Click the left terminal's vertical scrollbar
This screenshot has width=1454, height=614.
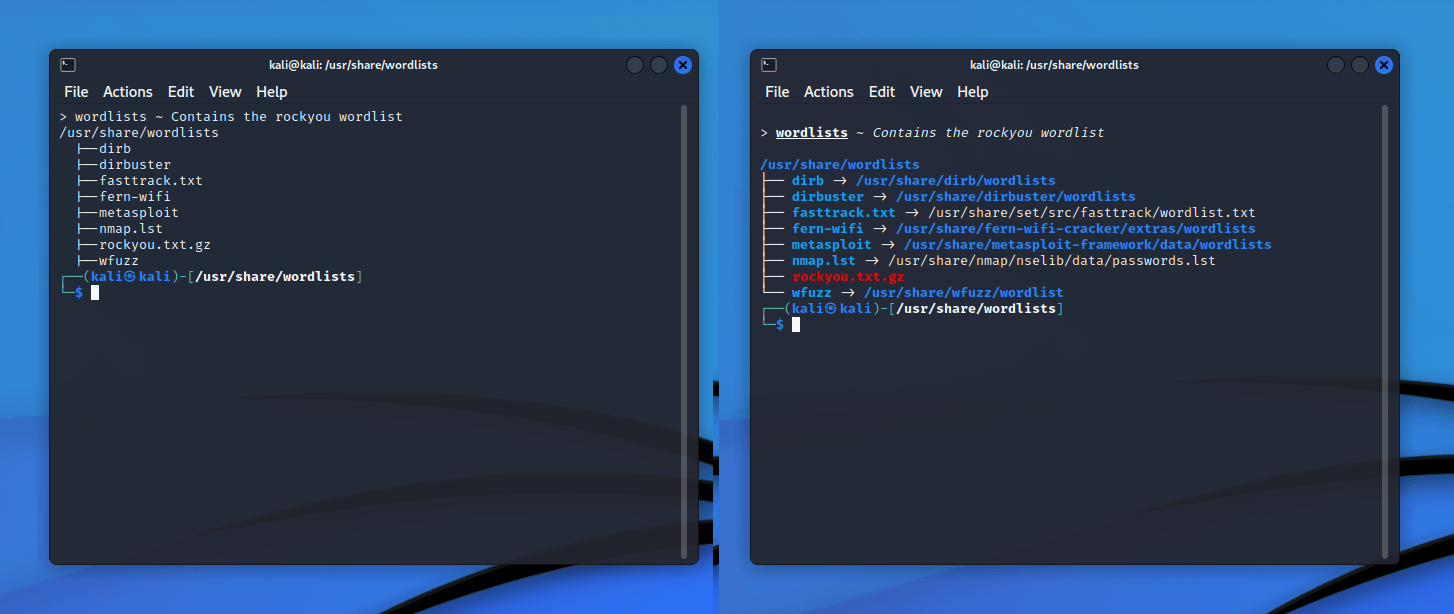[x=684, y=330]
